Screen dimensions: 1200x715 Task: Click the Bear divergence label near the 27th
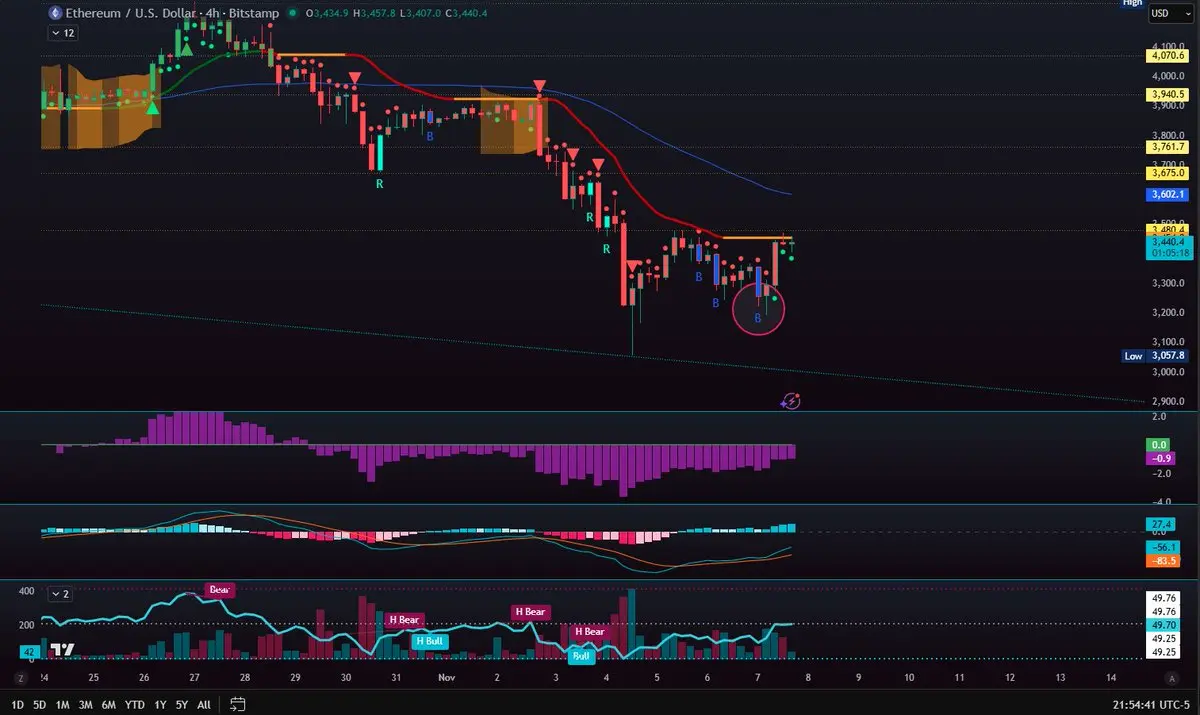[219, 590]
